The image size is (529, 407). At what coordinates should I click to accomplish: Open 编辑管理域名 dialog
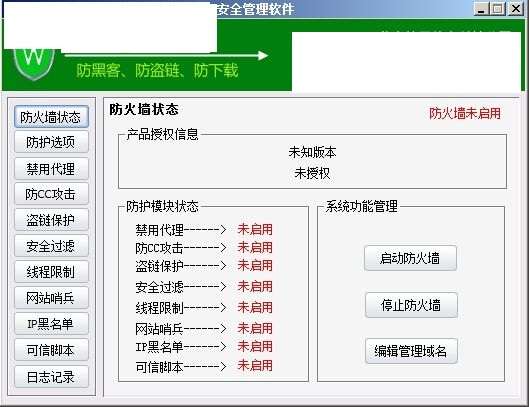coord(411,351)
